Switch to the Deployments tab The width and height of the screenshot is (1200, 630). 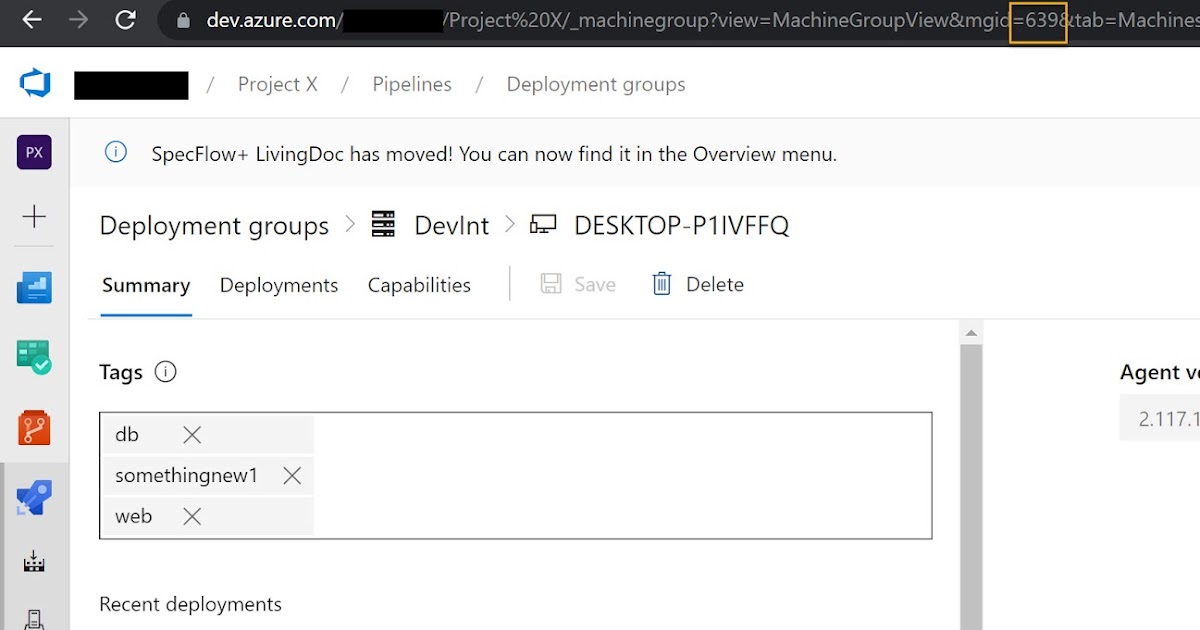coord(278,285)
